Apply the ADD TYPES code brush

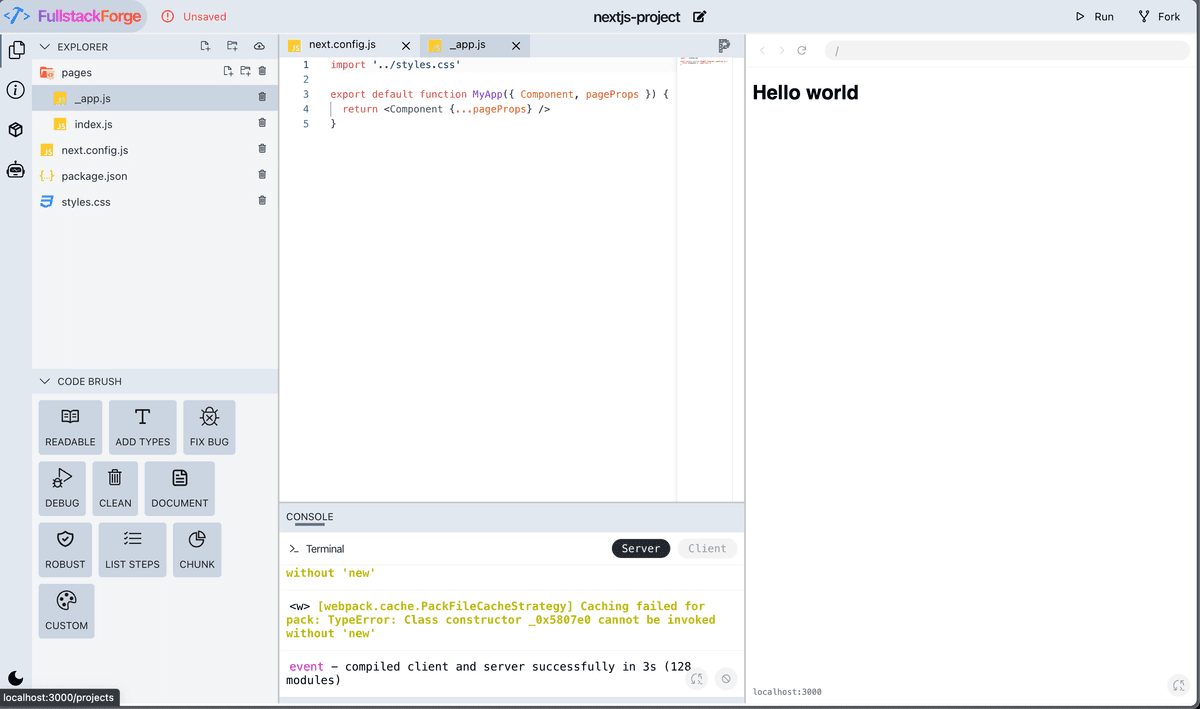click(x=142, y=427)
